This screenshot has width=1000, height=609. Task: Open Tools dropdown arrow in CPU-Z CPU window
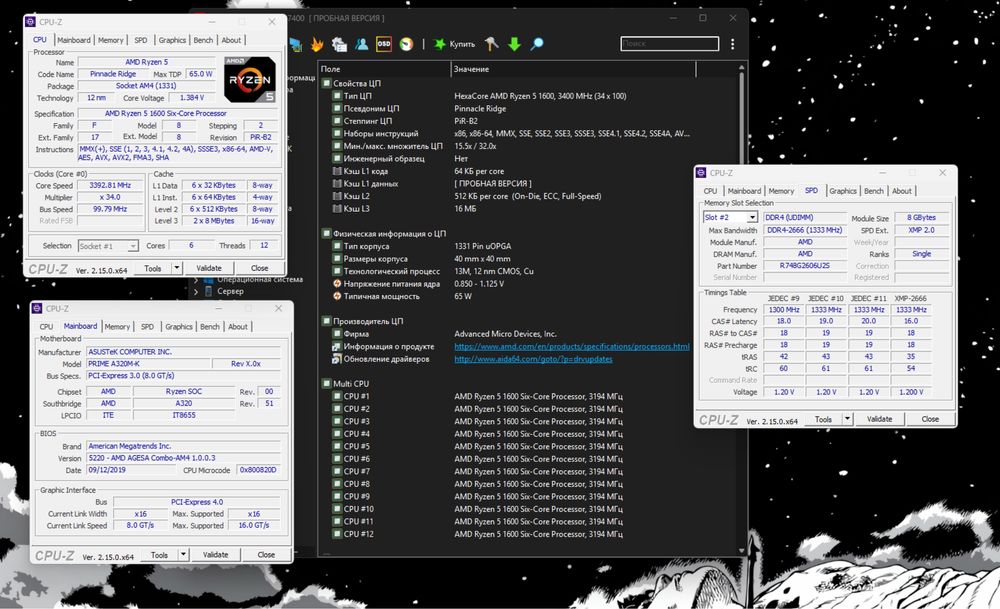coord(177,268)
